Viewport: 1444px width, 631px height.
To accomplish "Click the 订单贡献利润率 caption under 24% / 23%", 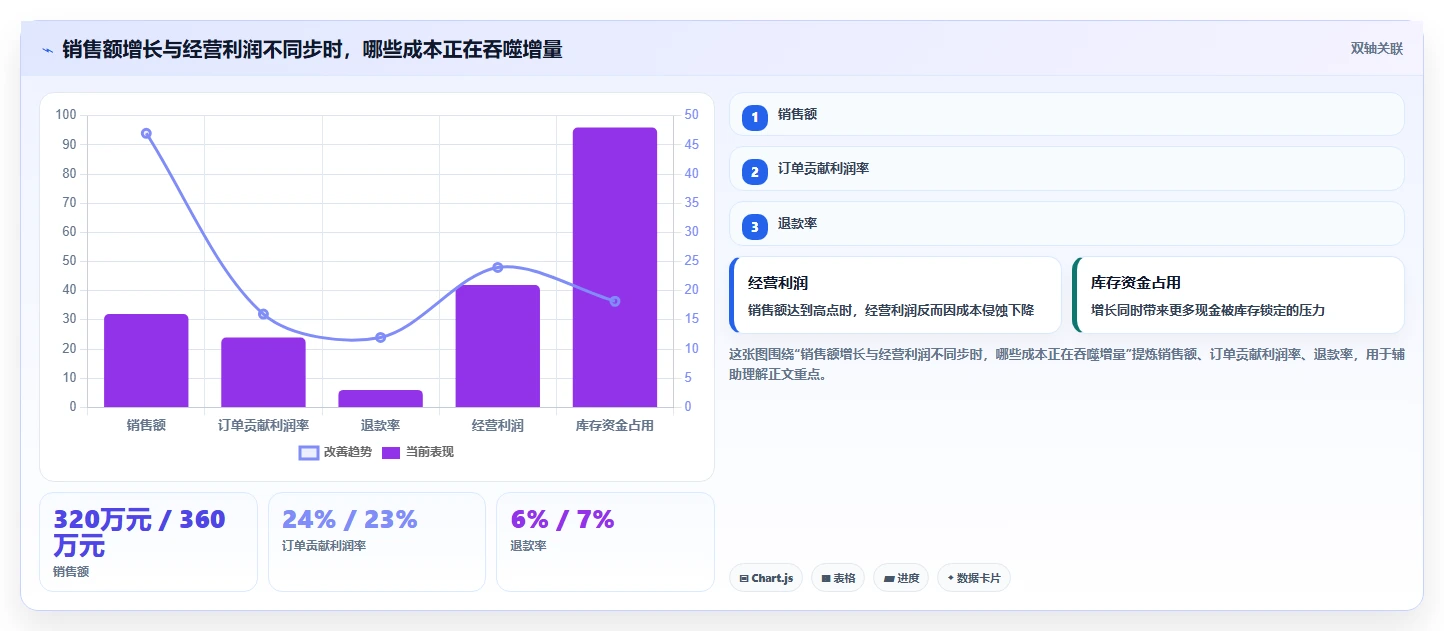I will tap(324, 546).
